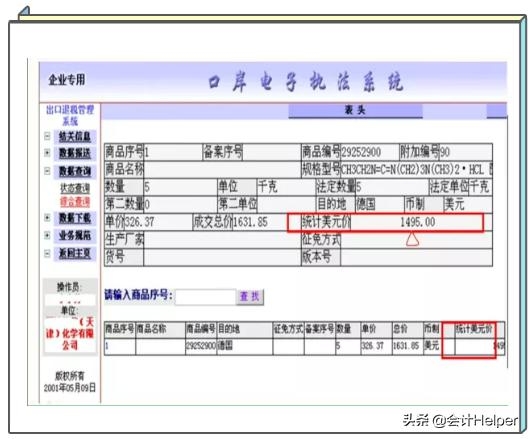Click the 币制 value 美元 in form

point(454,204)
